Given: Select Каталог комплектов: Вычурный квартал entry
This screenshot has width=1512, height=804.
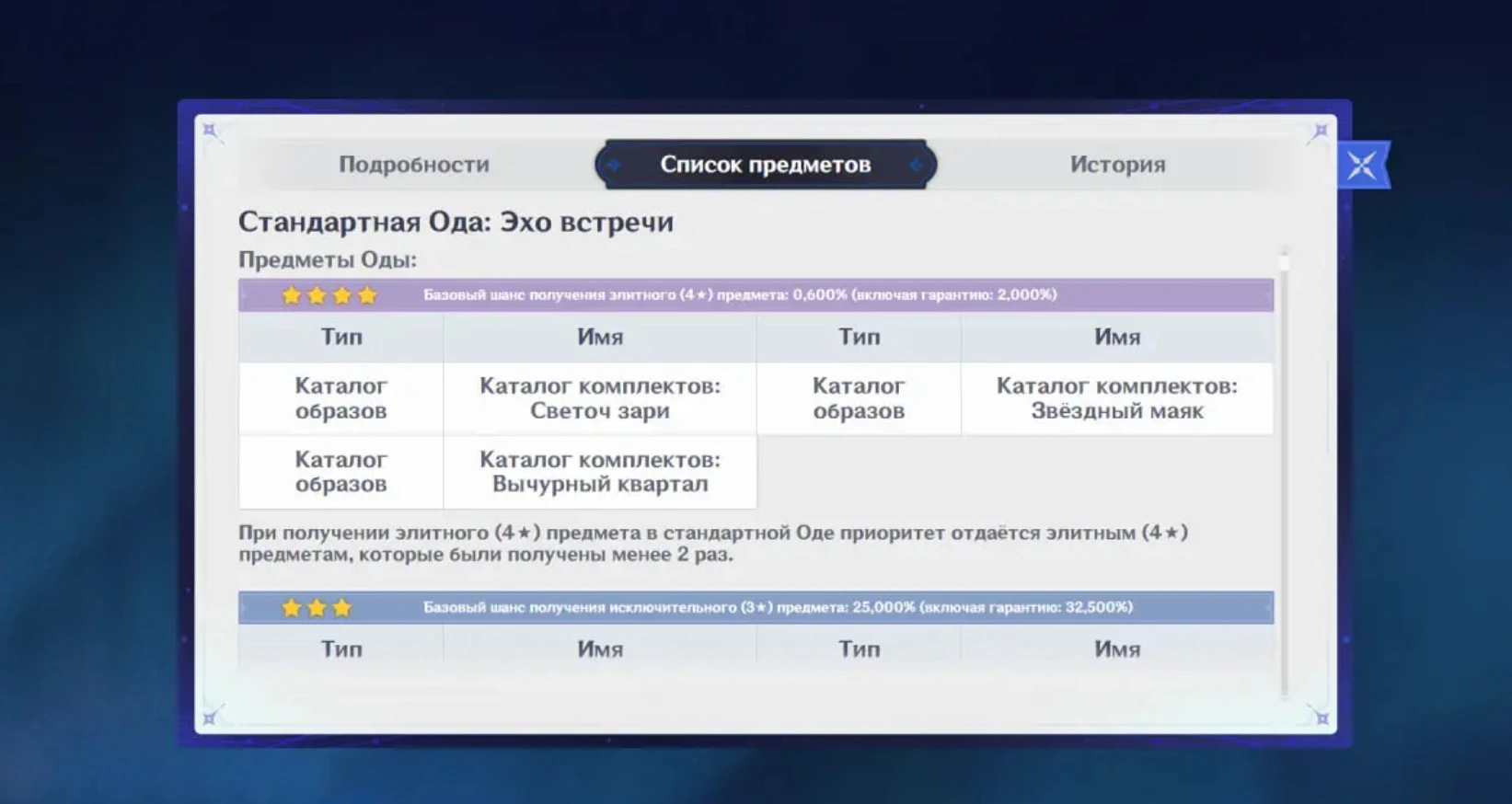Looking at the screenshot, I should pos(599,472).
